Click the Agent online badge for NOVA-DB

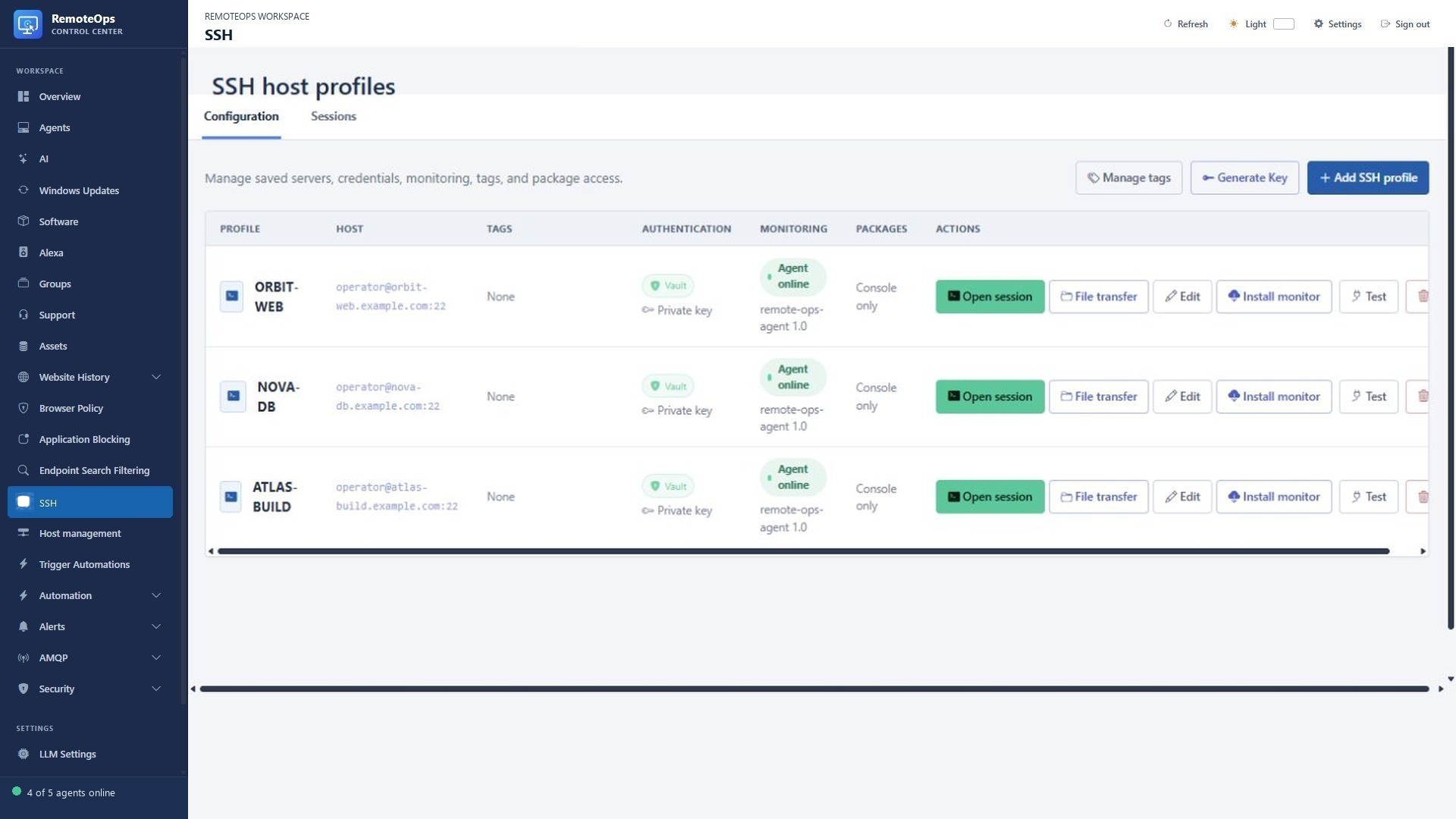793,377
